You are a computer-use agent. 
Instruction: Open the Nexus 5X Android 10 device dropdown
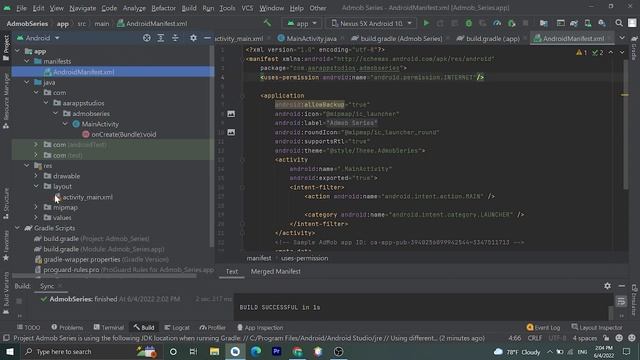point(371,23)
